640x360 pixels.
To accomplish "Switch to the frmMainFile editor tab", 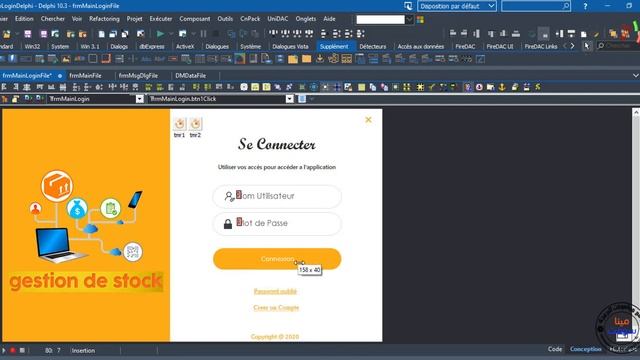I will (x=85, y=76).
